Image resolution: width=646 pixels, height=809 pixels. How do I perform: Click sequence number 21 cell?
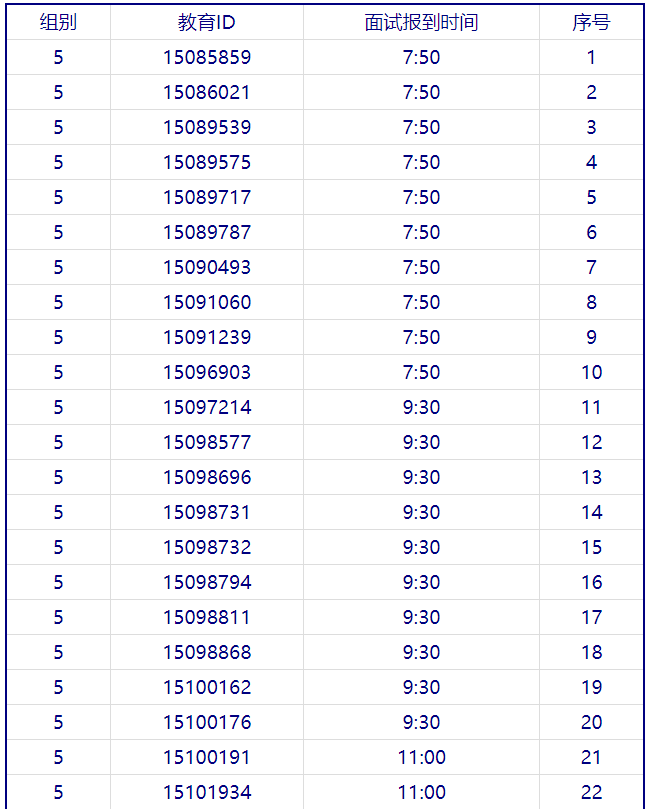click(591, 758)
